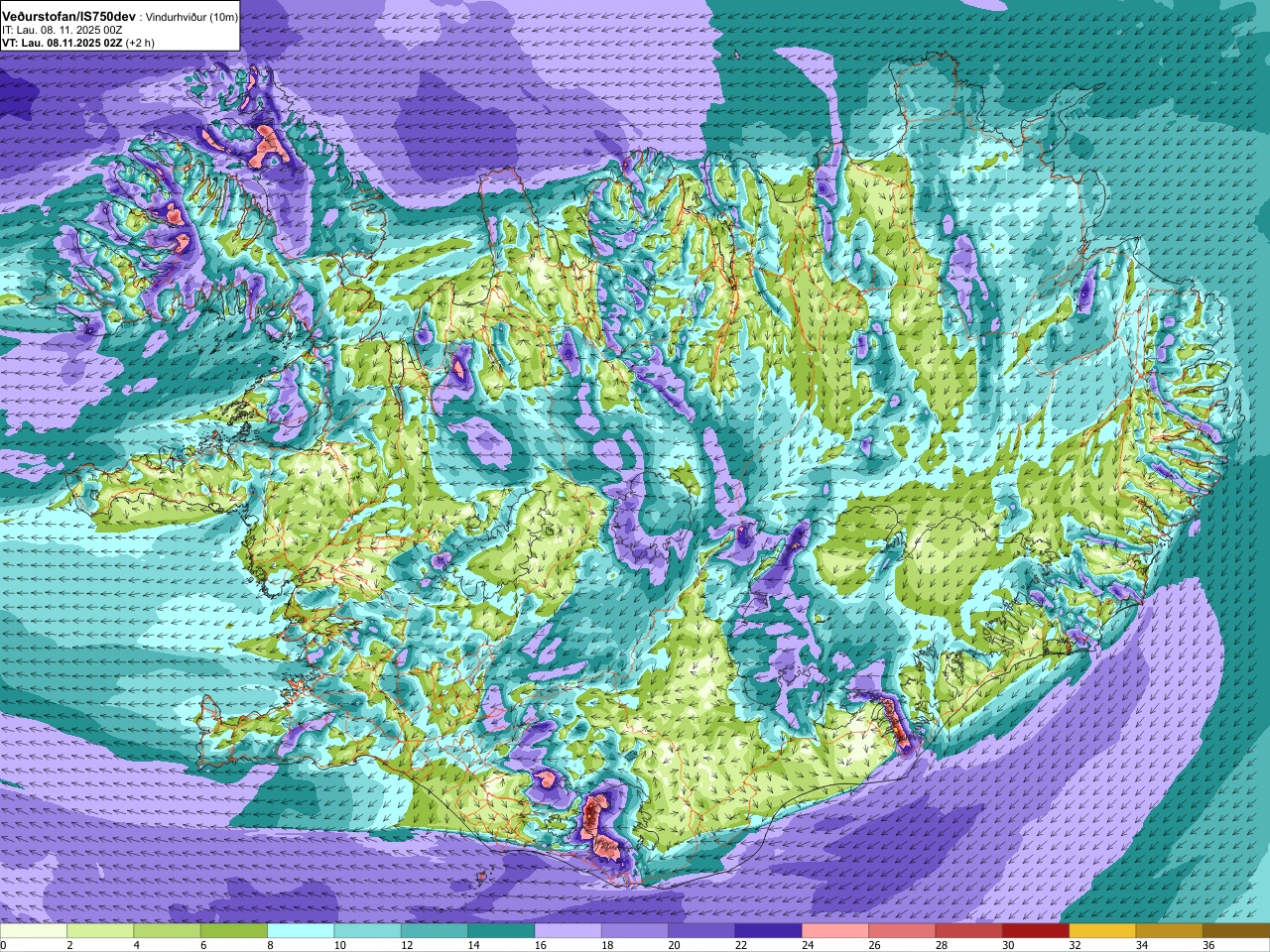Image resolution: width=1270 pixels, height=952 pixels.
Task: Click the 24–26 light pink legend swatch
Action: [x=835, y=931]
